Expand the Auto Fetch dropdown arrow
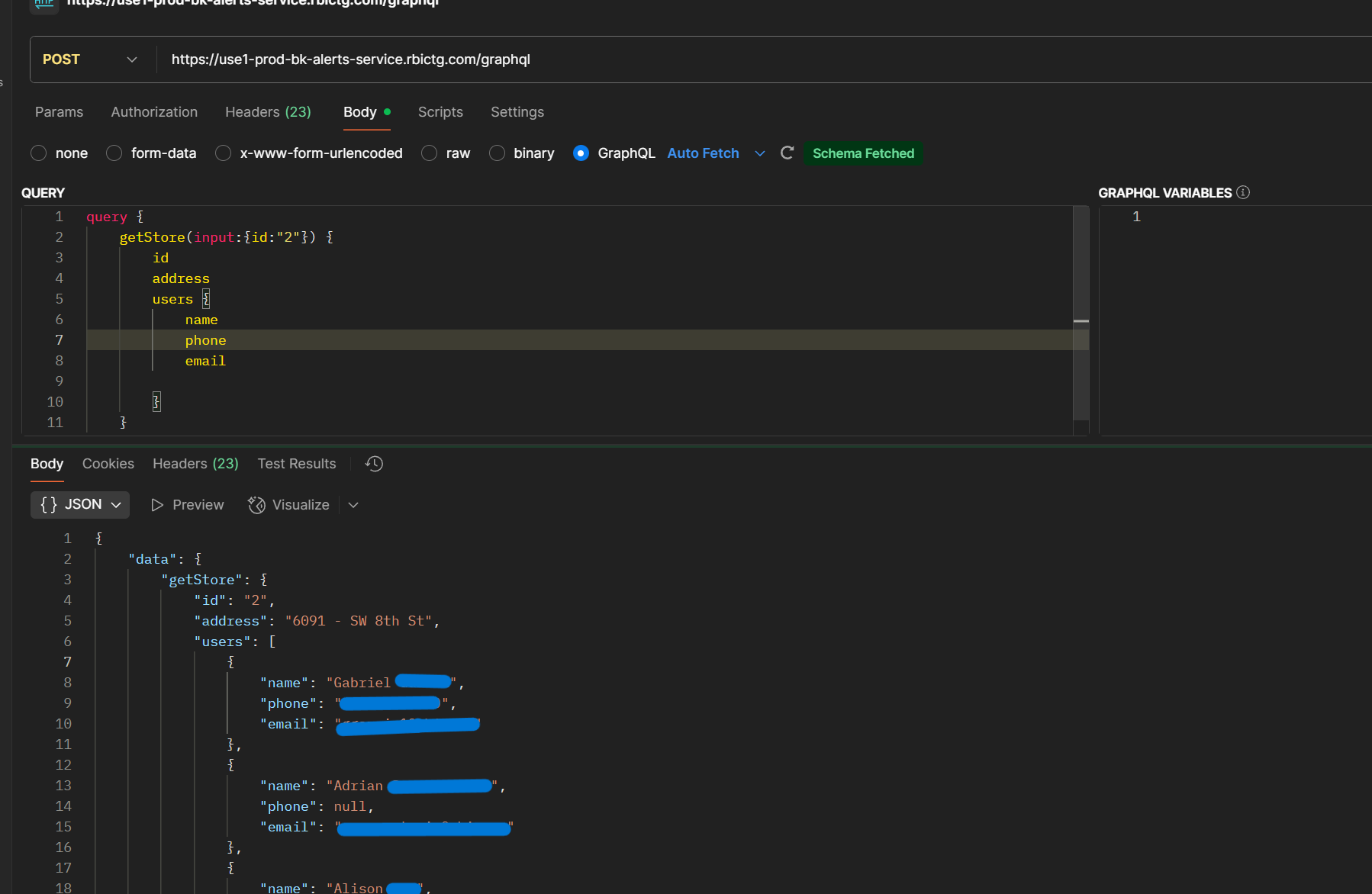The image size is (1372, 894). click(x=760, y=153)
